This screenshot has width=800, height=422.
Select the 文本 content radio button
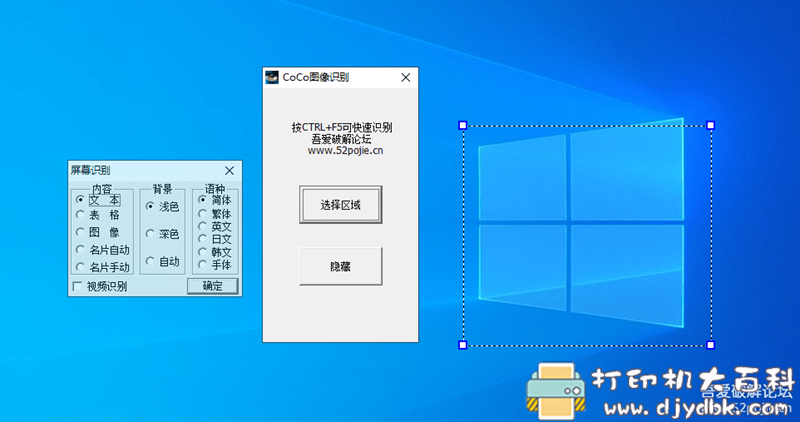pos(80,200)
